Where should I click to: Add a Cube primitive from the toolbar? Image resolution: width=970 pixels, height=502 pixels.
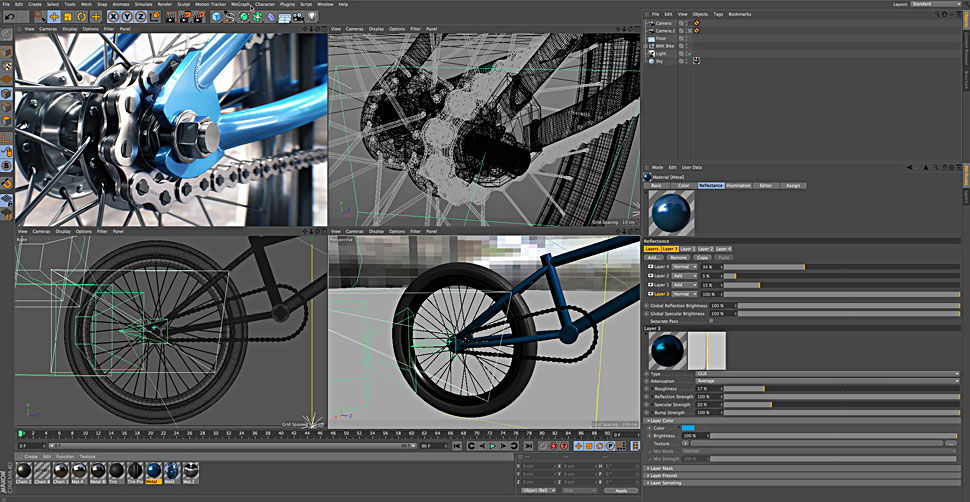click(x=216, y=16)
